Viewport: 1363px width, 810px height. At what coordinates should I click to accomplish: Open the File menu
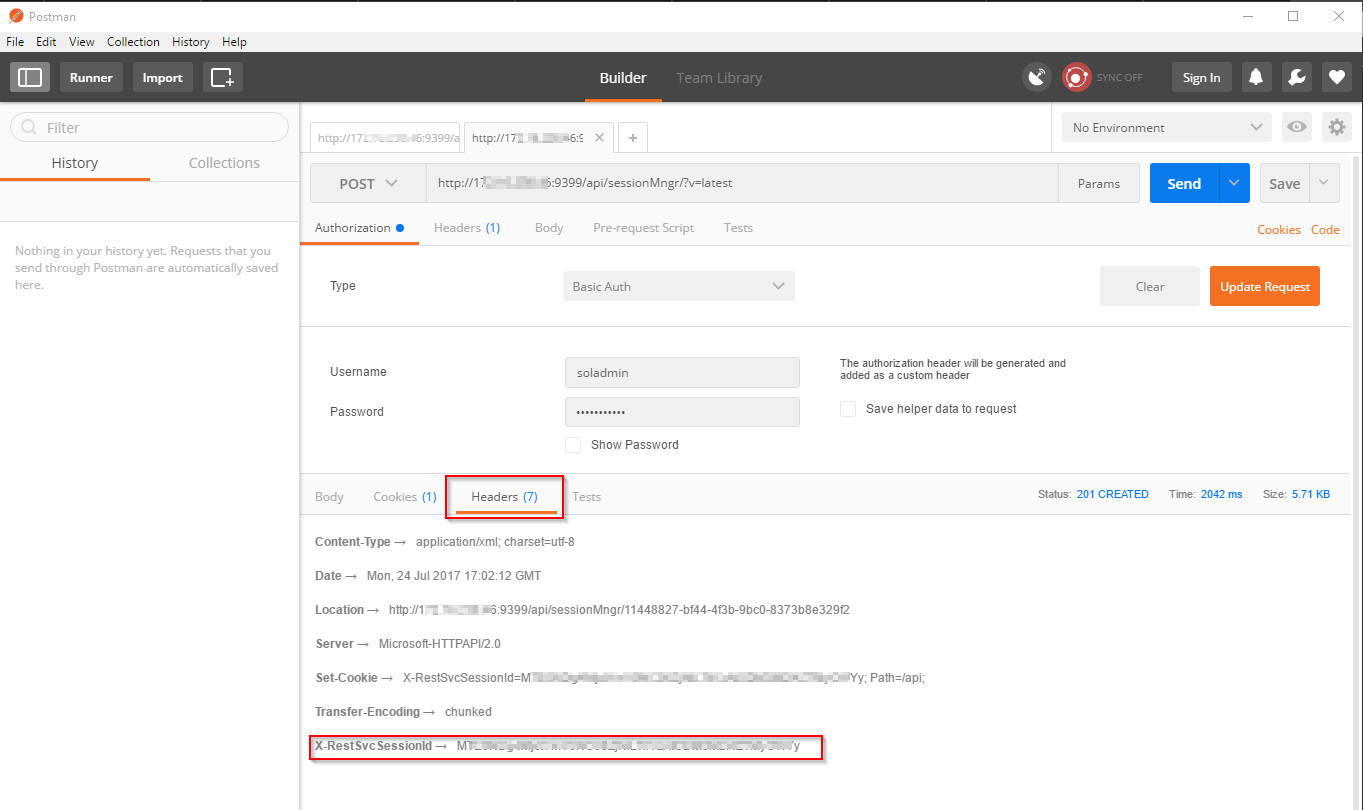[15, 42]
